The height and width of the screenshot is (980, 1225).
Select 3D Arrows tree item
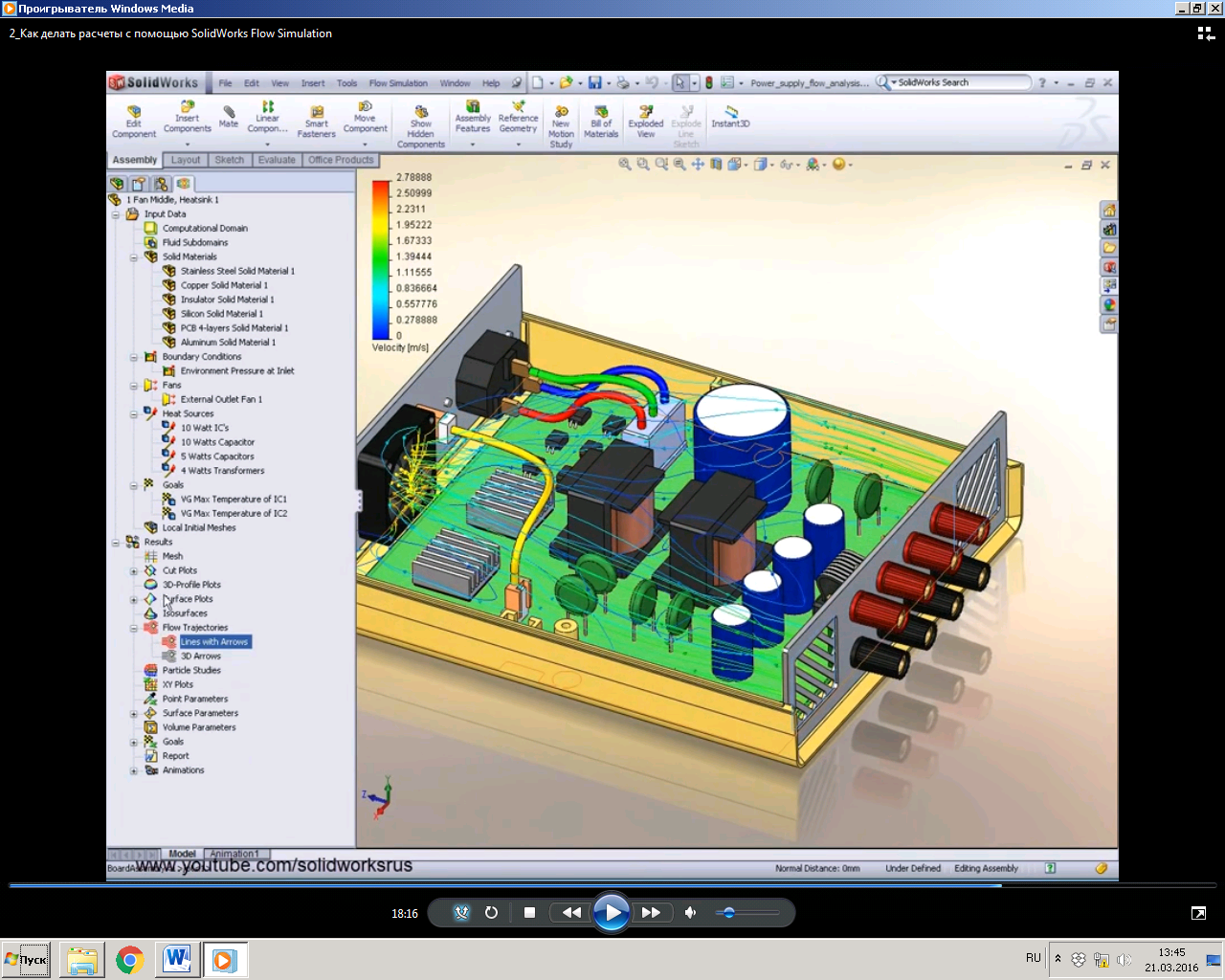point(201,657)
